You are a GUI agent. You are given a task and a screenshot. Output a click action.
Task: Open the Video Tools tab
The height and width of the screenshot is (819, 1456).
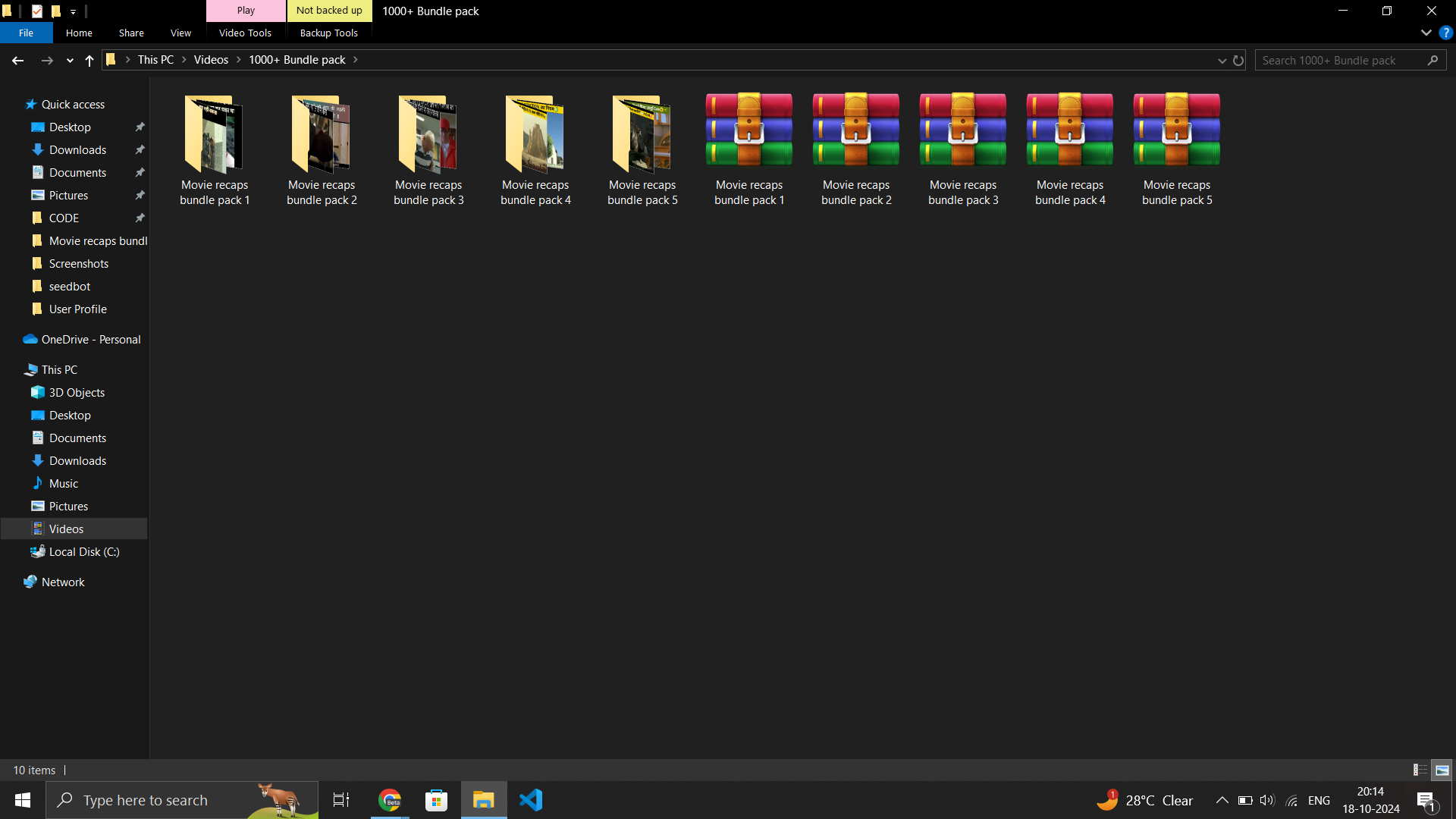[x=245, y=33]
